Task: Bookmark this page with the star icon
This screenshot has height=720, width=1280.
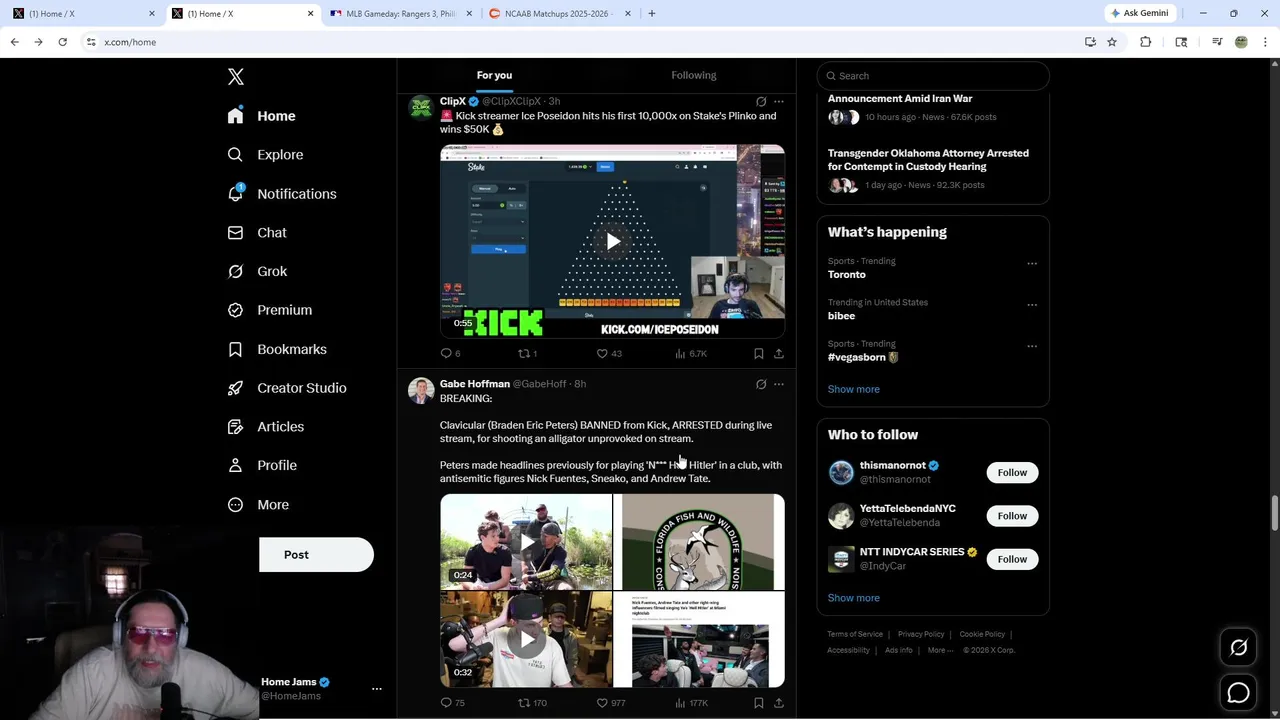Action: coord(1112,42)
